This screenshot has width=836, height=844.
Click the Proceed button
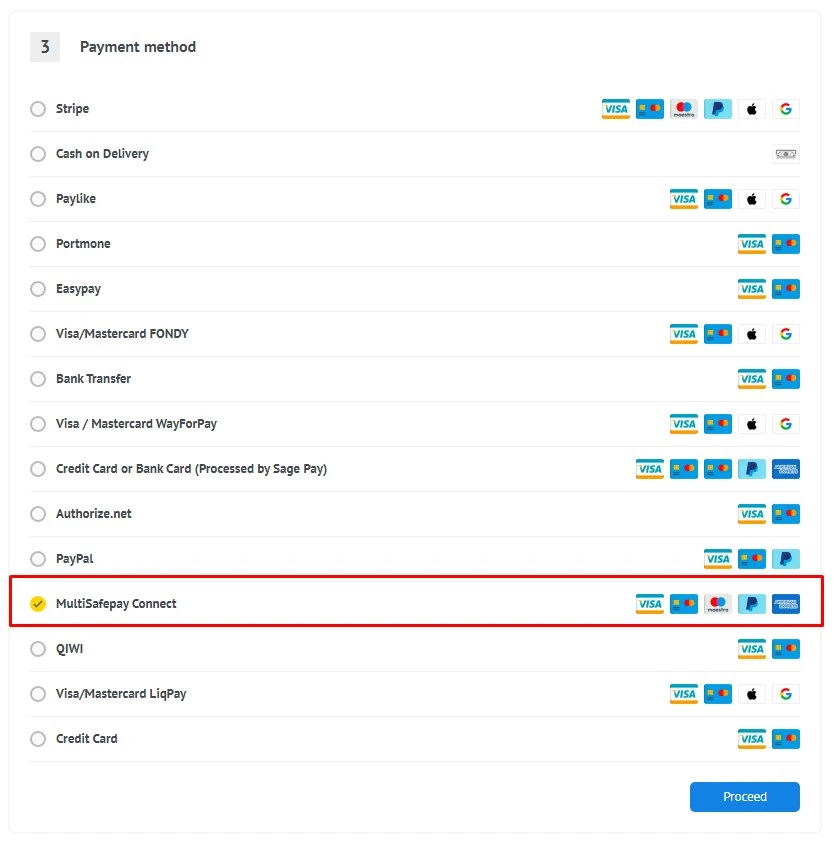[x=744, y=796]
